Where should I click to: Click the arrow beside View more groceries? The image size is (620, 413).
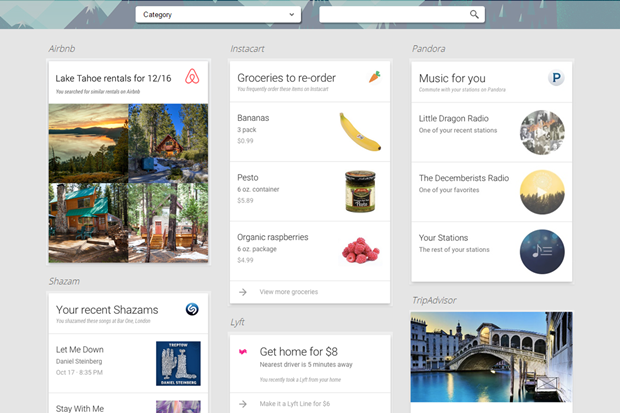(243, 292)
